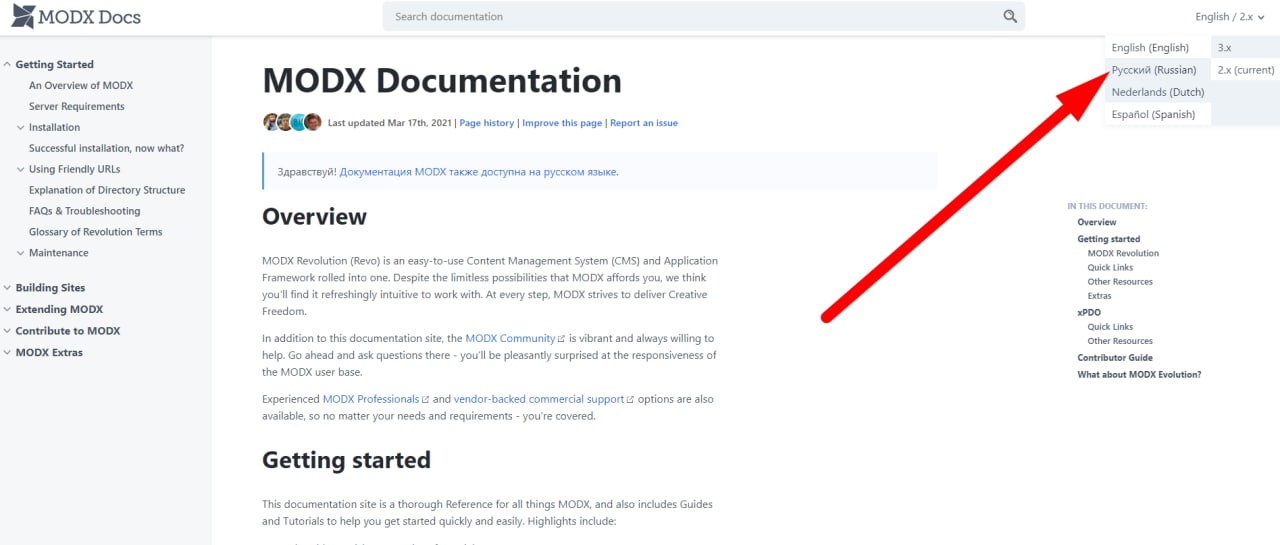
Task: Click the last contributor avatar
Action: click(313, 122)
